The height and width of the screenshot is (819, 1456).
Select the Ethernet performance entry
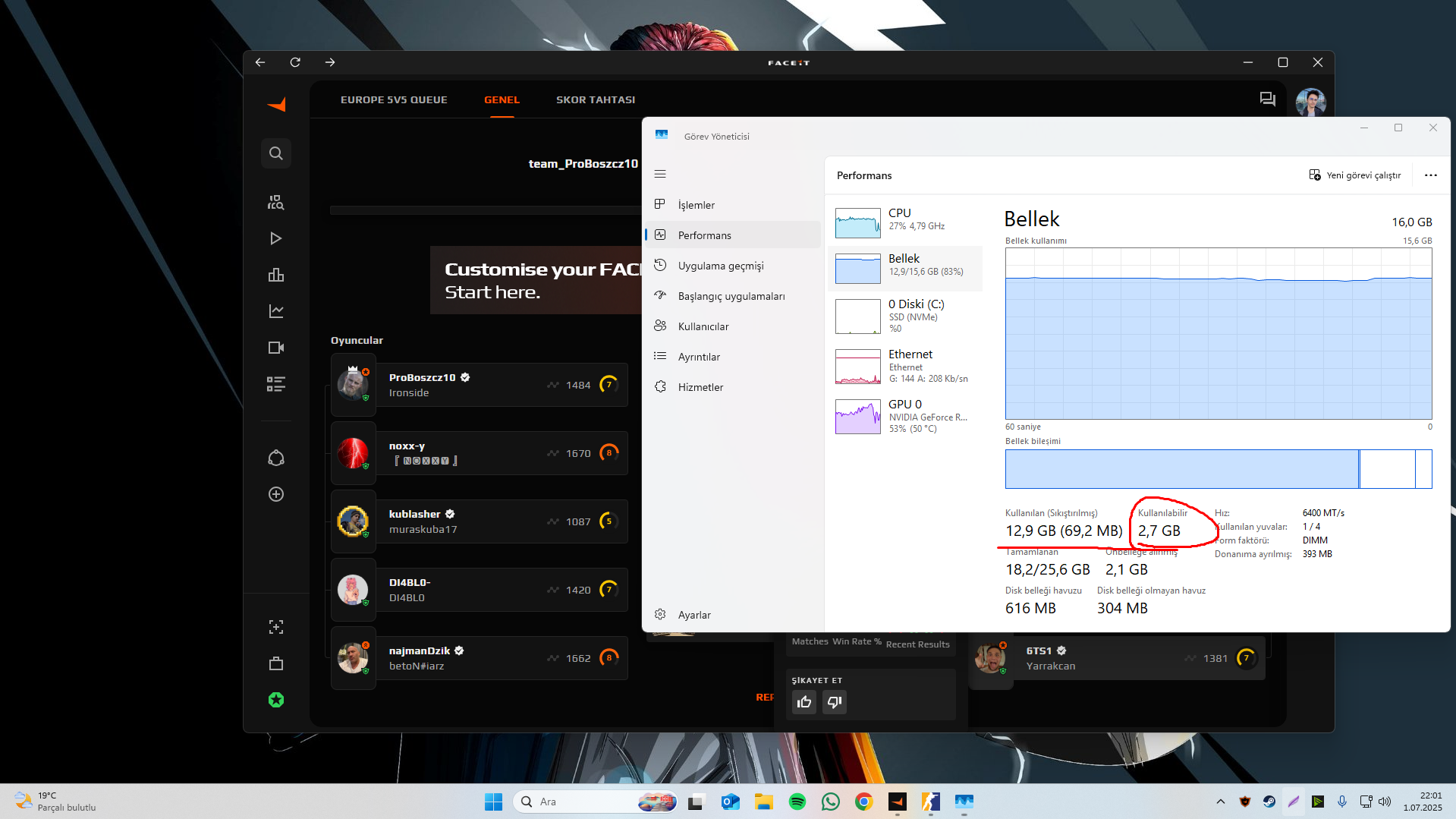coord(905,366)
